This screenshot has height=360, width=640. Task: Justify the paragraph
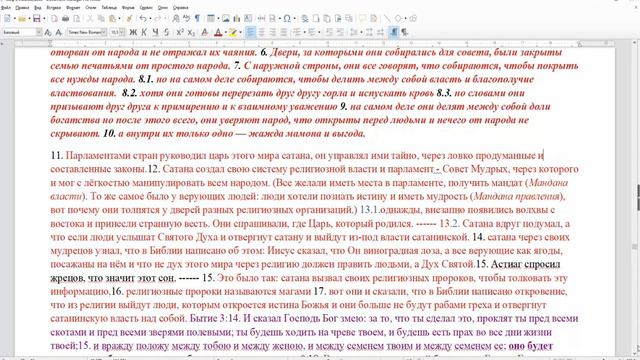point(284,32)
